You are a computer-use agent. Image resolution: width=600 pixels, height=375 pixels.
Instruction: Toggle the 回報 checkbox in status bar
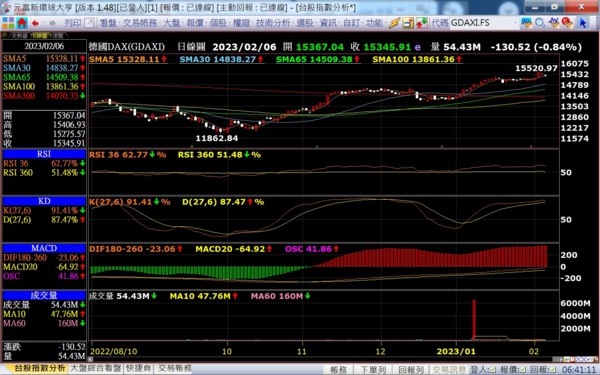[x=553, y=370]
